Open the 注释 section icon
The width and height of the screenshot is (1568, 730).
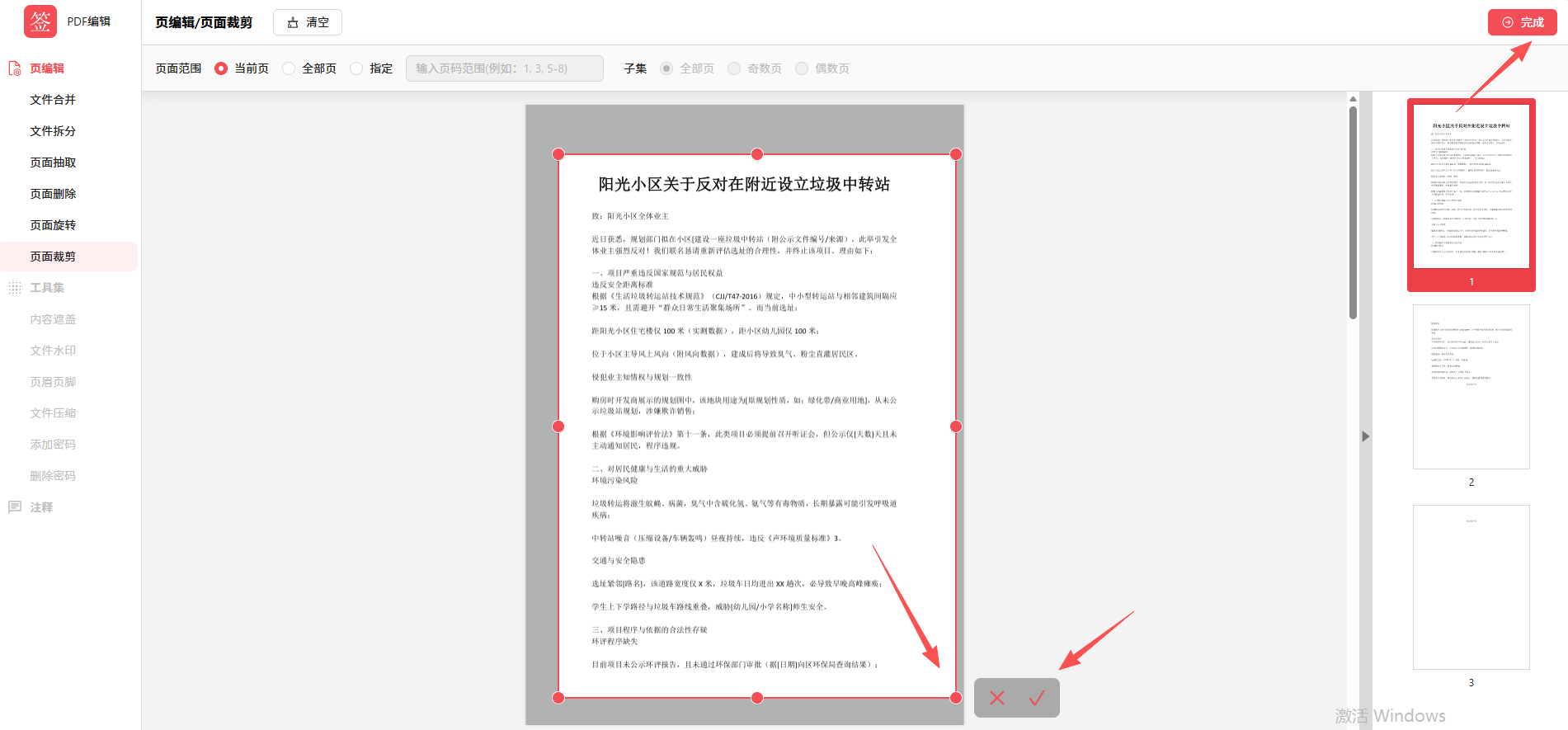coord(15,507)
